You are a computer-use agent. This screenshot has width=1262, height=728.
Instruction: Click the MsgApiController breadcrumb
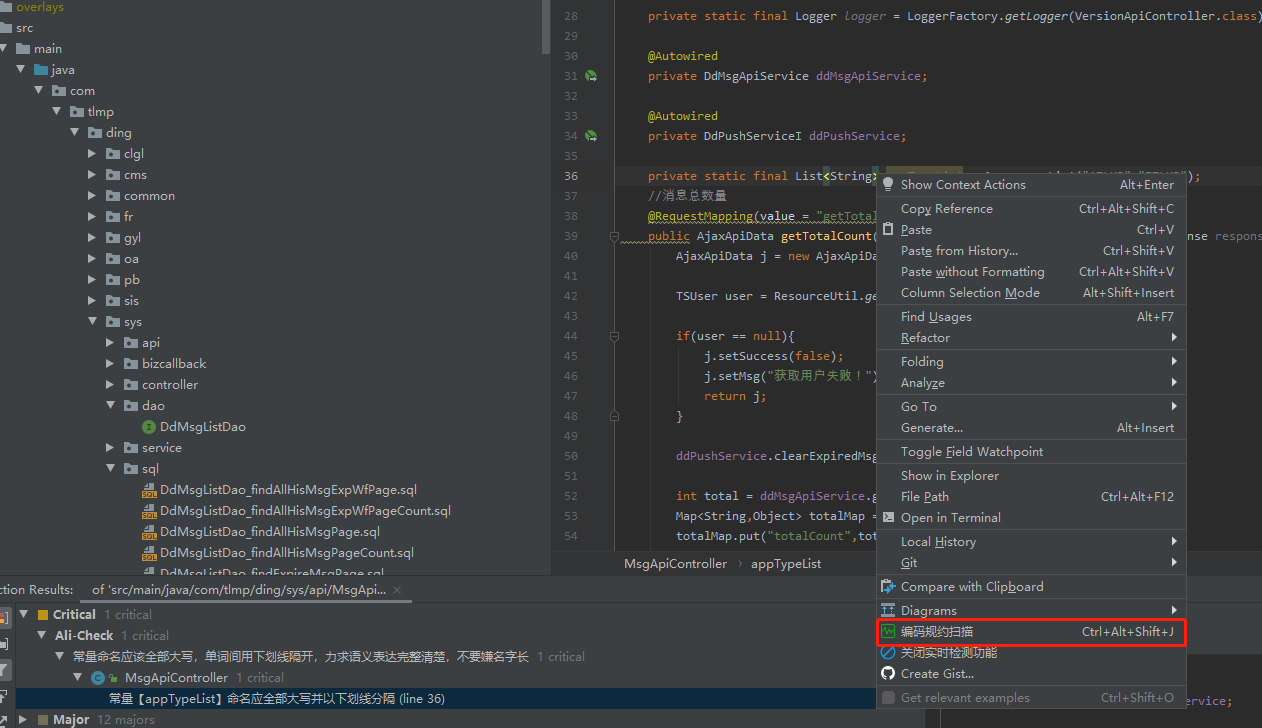click(x=676, y=564)
